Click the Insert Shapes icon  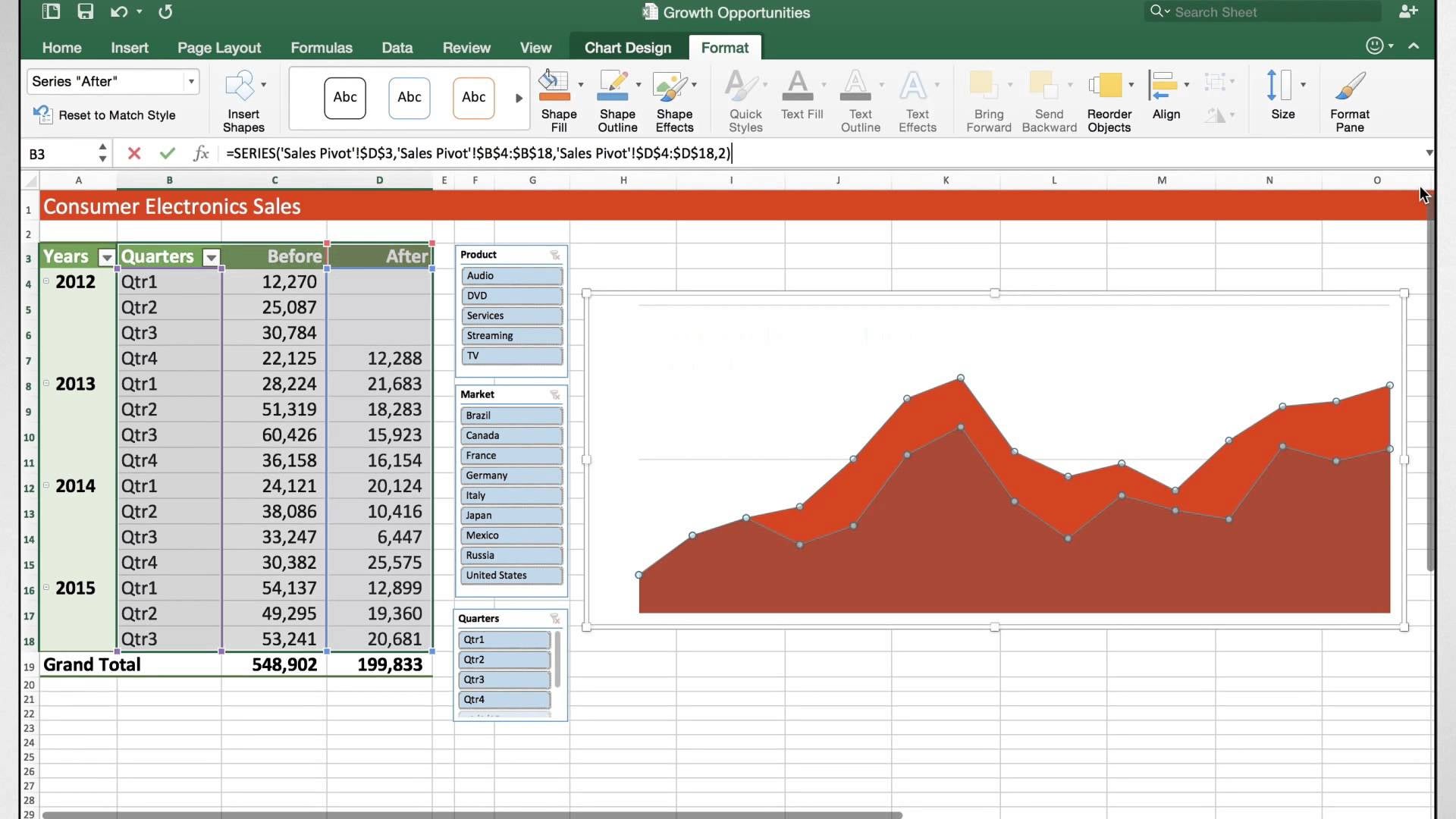click(x=241, y=86)
